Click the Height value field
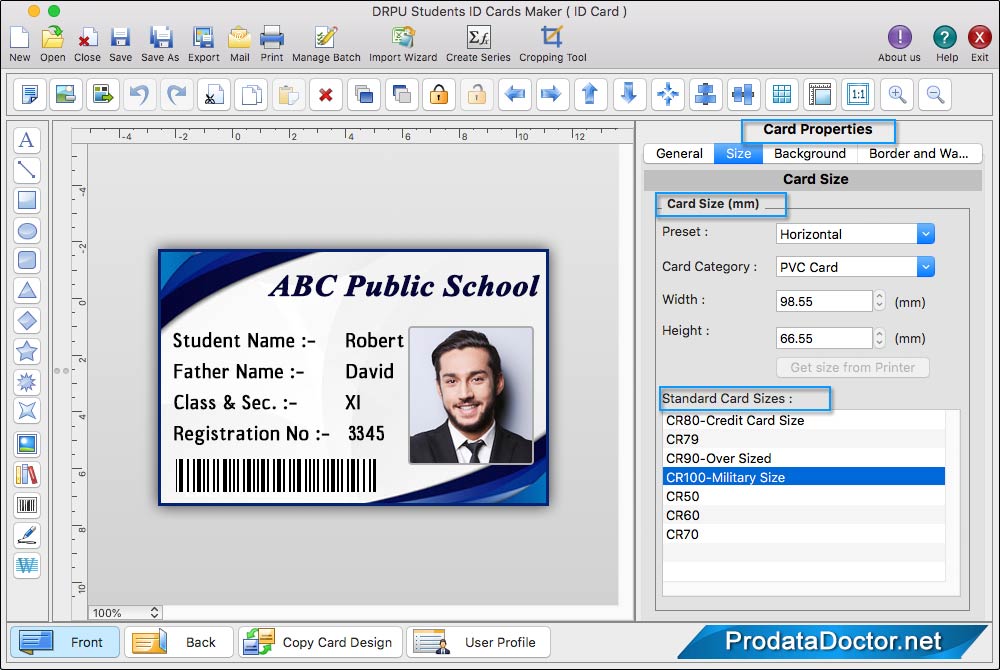1000x670 pixels. tap(824, 339)
